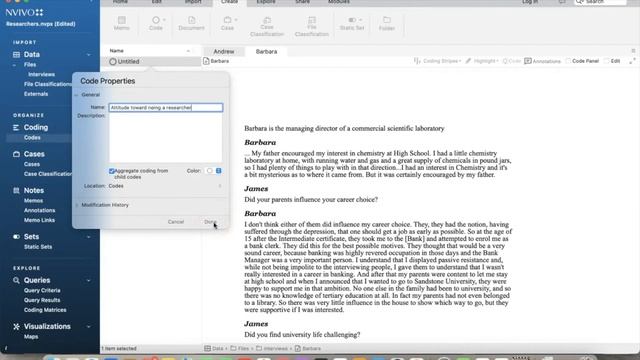Switch to the Share ribbon tab

(302, 2)
